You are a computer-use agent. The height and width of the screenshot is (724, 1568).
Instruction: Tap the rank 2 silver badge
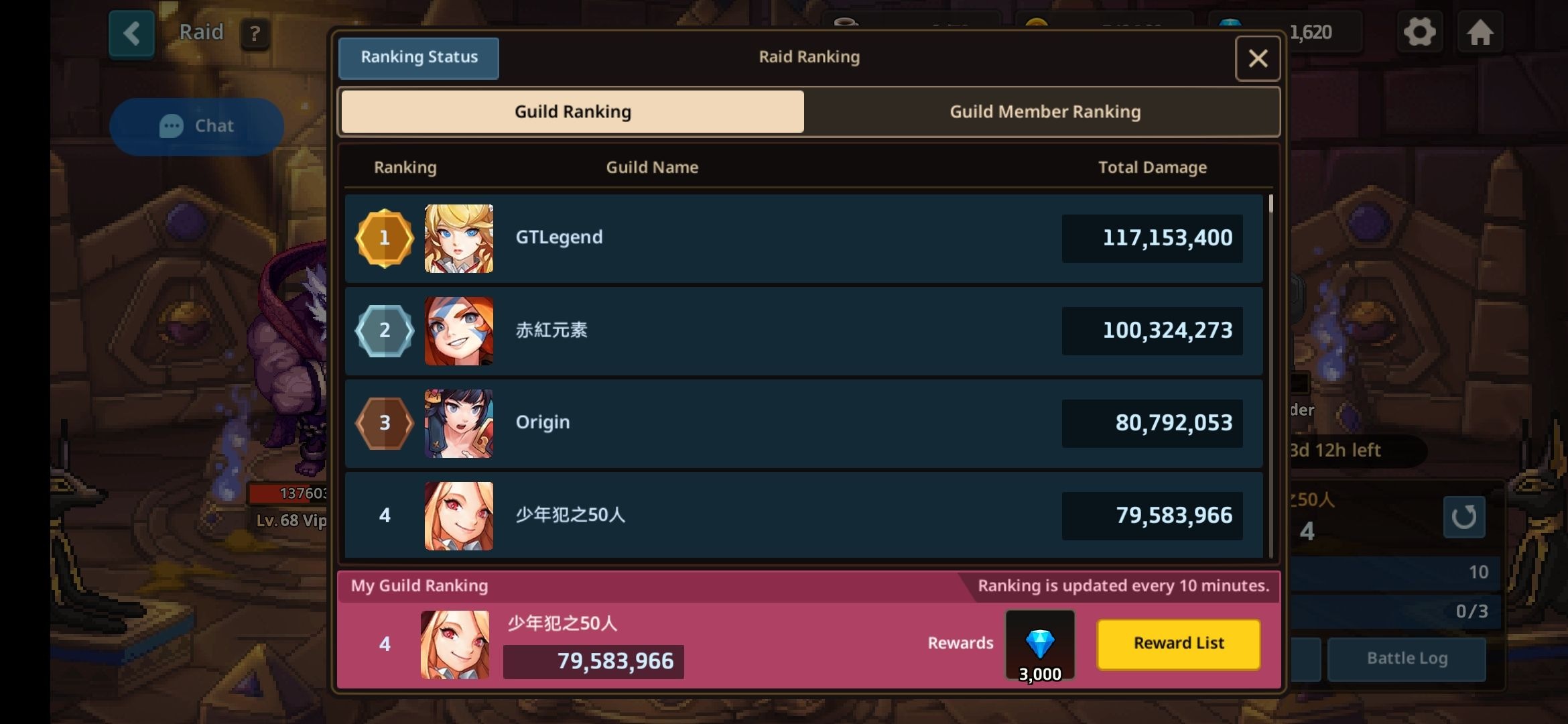pyautogui.click(x=385, y=330)
